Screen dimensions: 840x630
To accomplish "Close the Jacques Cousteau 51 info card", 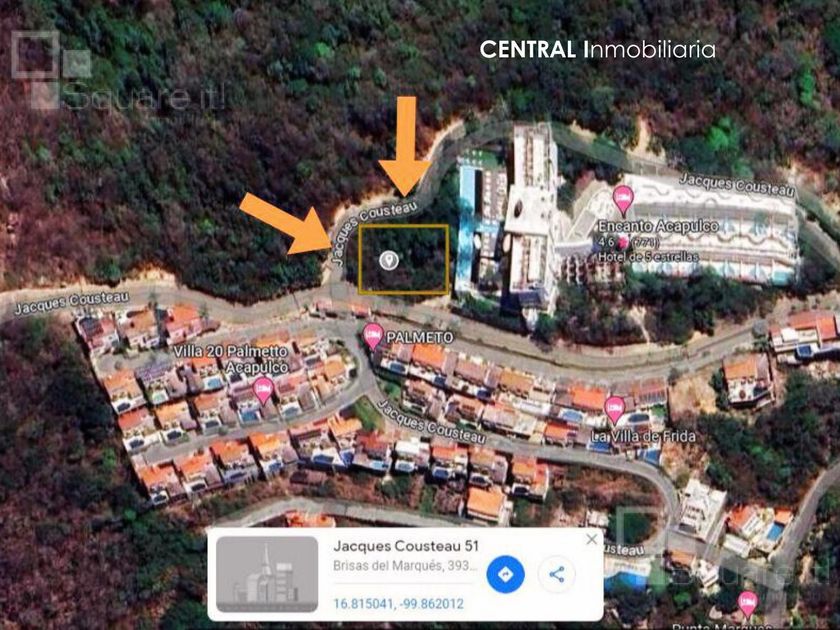I will (x=591, y=539).
